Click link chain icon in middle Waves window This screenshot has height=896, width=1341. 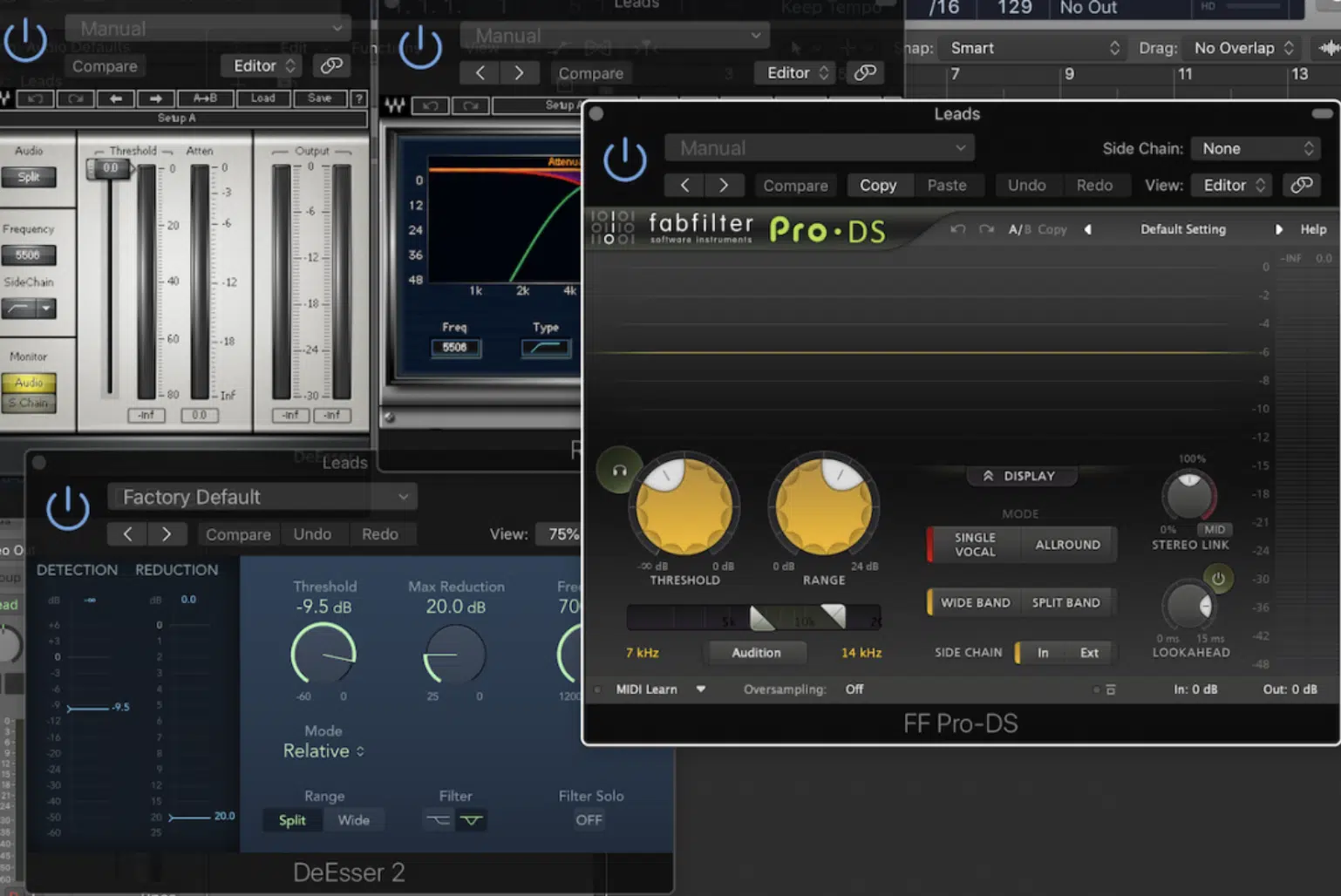coord(864,72)
